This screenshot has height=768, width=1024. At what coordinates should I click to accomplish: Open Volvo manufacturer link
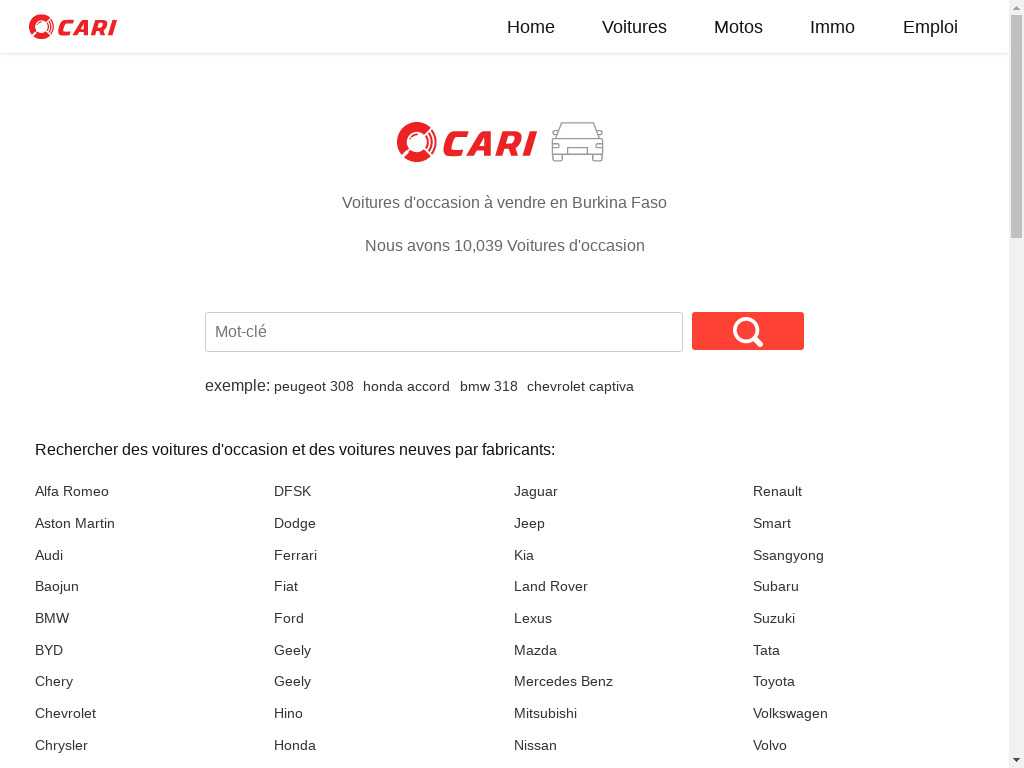769,745
